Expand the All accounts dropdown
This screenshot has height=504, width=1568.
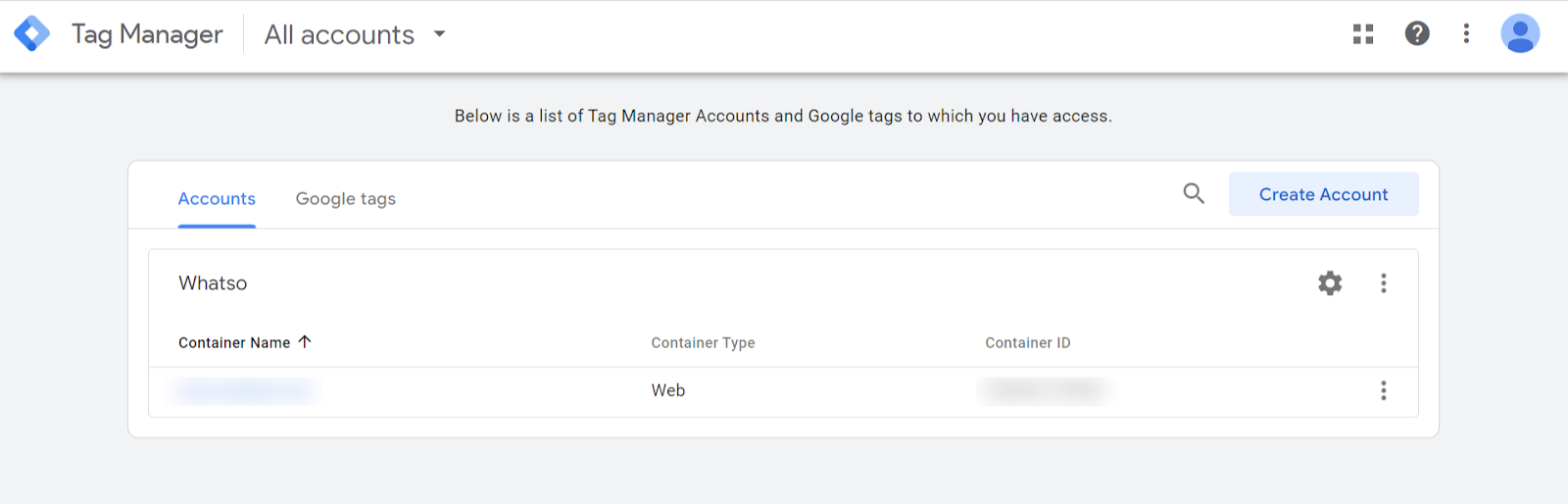[x=355, y=35]
